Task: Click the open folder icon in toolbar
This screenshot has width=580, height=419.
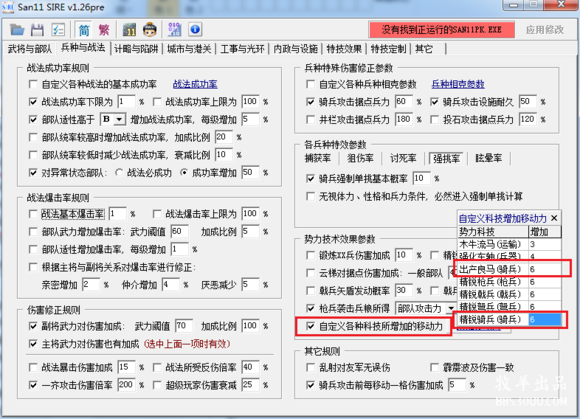Action: coord(17,30)
